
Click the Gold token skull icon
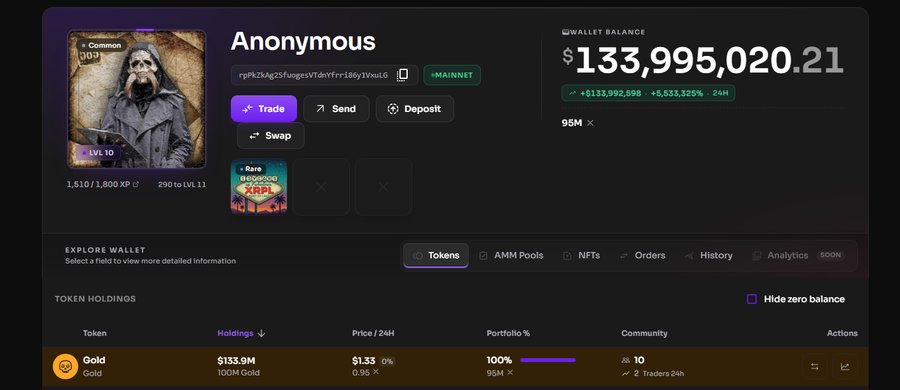65,366
